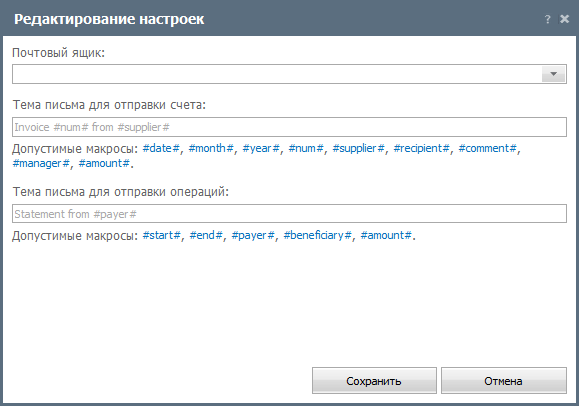Viewport: 579px width, 406px height.
Task: Focus the Statement from #payer# subject field
Action: tap(290, 214)
